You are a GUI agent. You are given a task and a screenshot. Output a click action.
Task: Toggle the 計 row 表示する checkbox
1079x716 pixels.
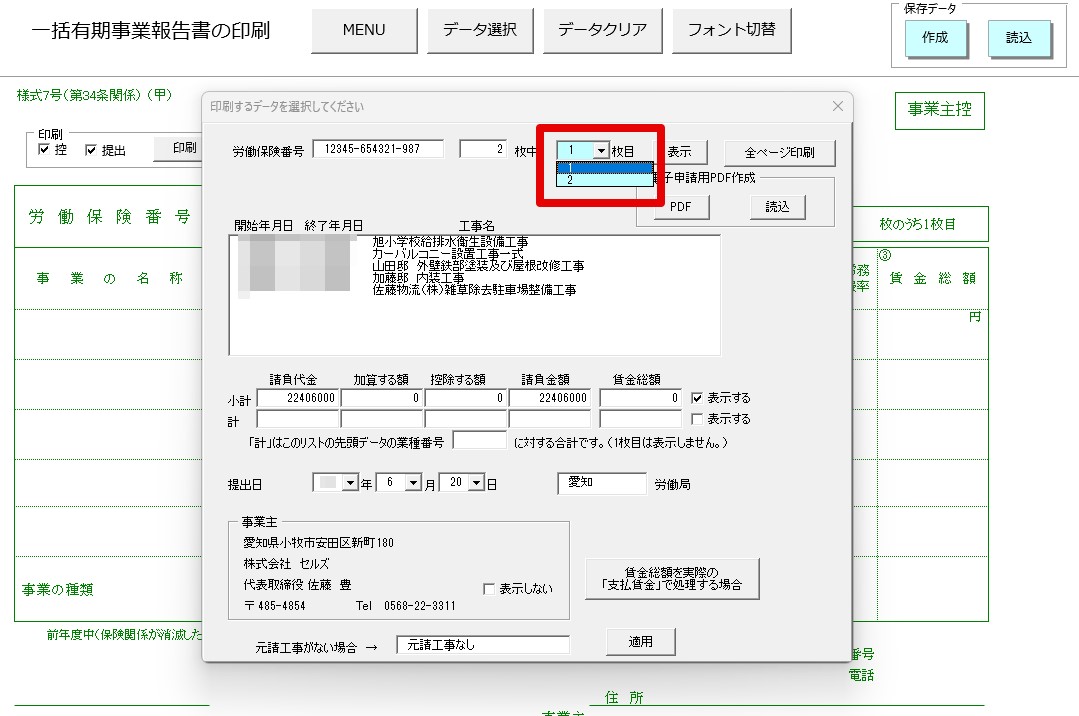[x=697, y=419]
